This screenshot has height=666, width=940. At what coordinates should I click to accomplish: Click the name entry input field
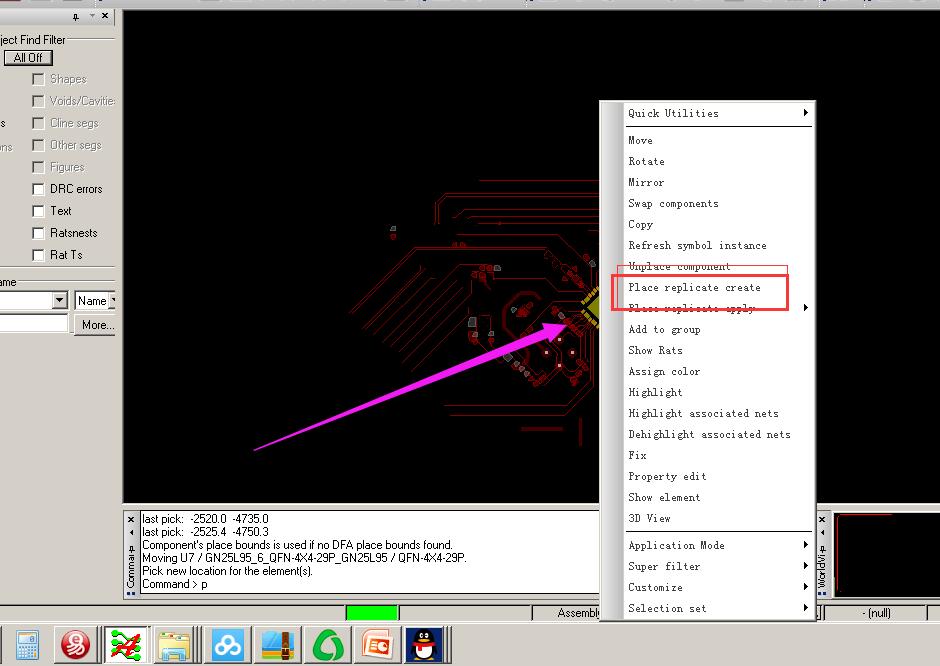[34, 324]
